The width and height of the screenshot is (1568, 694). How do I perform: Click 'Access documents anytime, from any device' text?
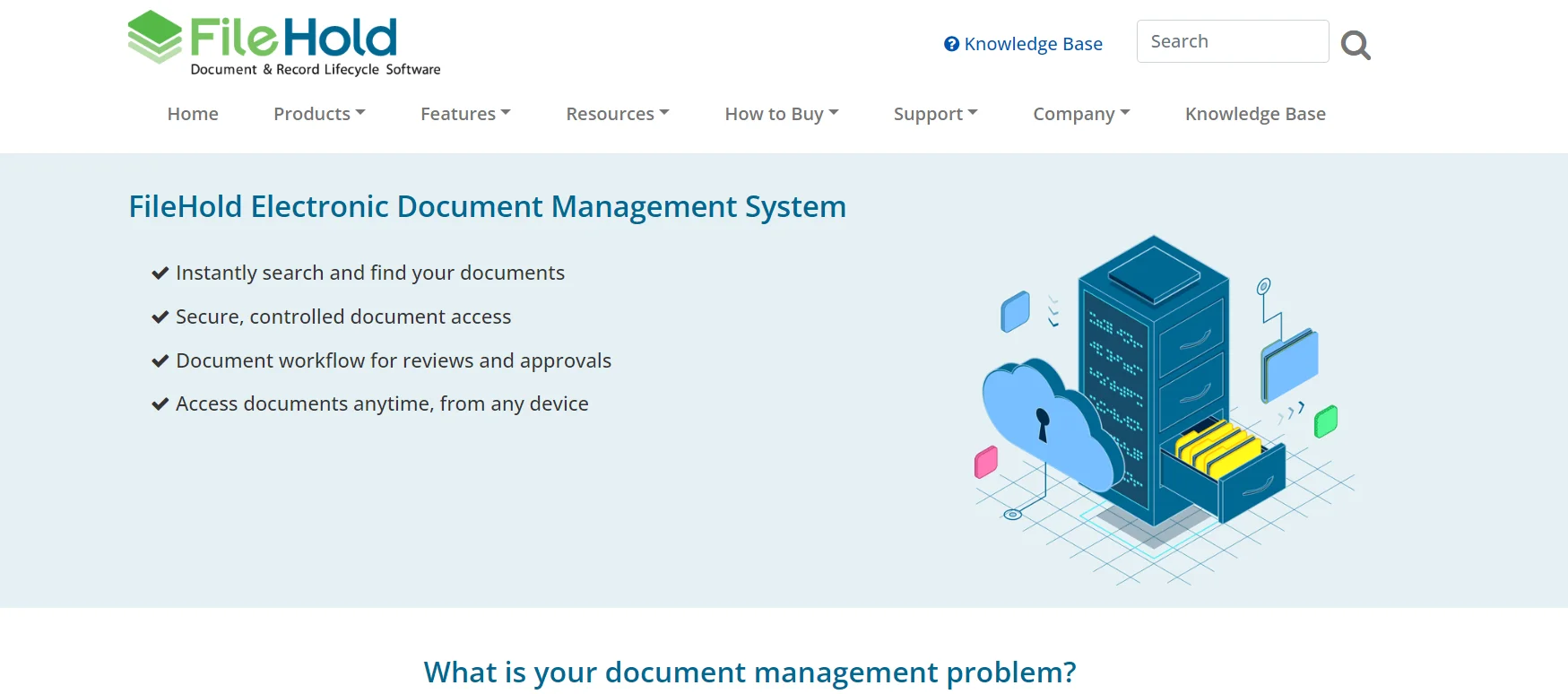[x=382, y=403]
